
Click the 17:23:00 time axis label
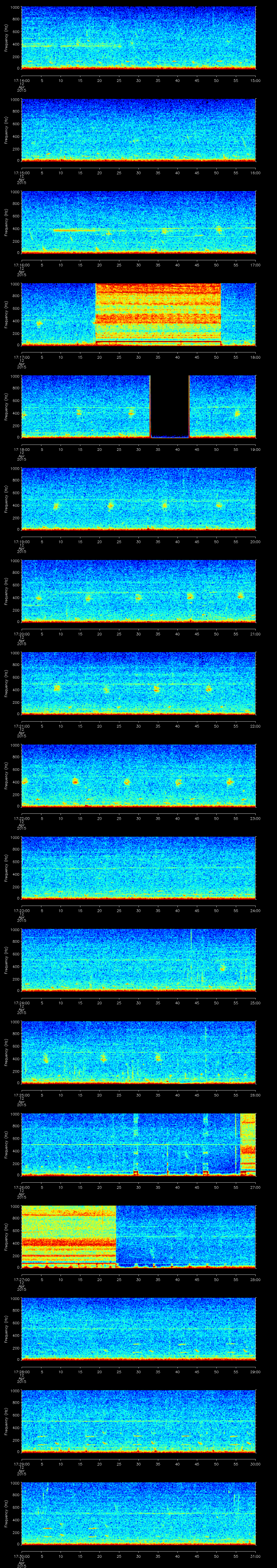21,910
